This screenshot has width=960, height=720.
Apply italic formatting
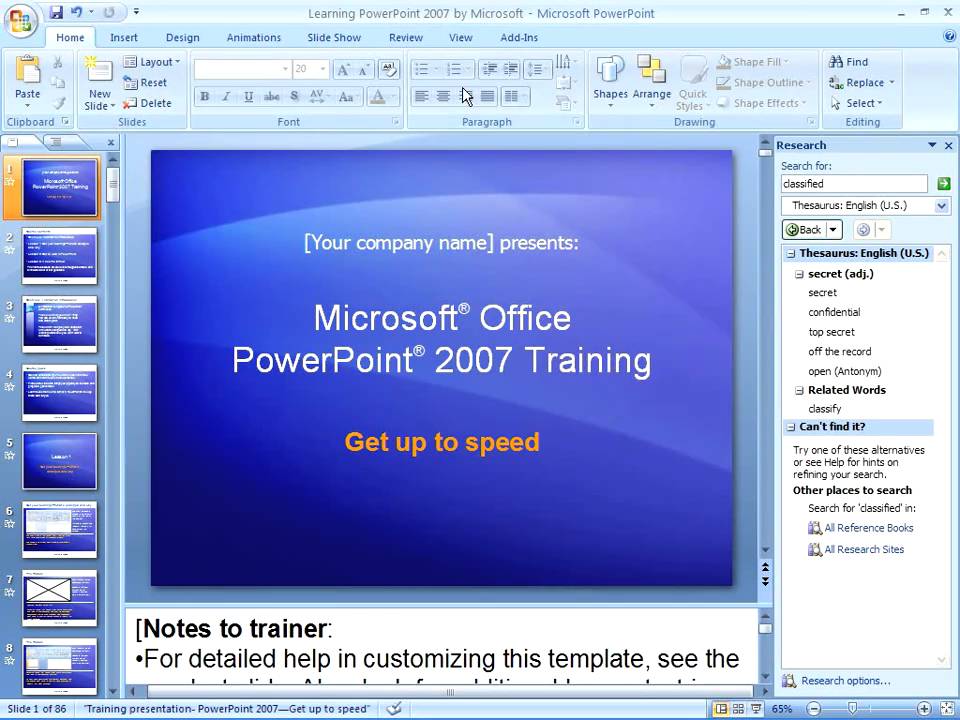coord(227,96)
